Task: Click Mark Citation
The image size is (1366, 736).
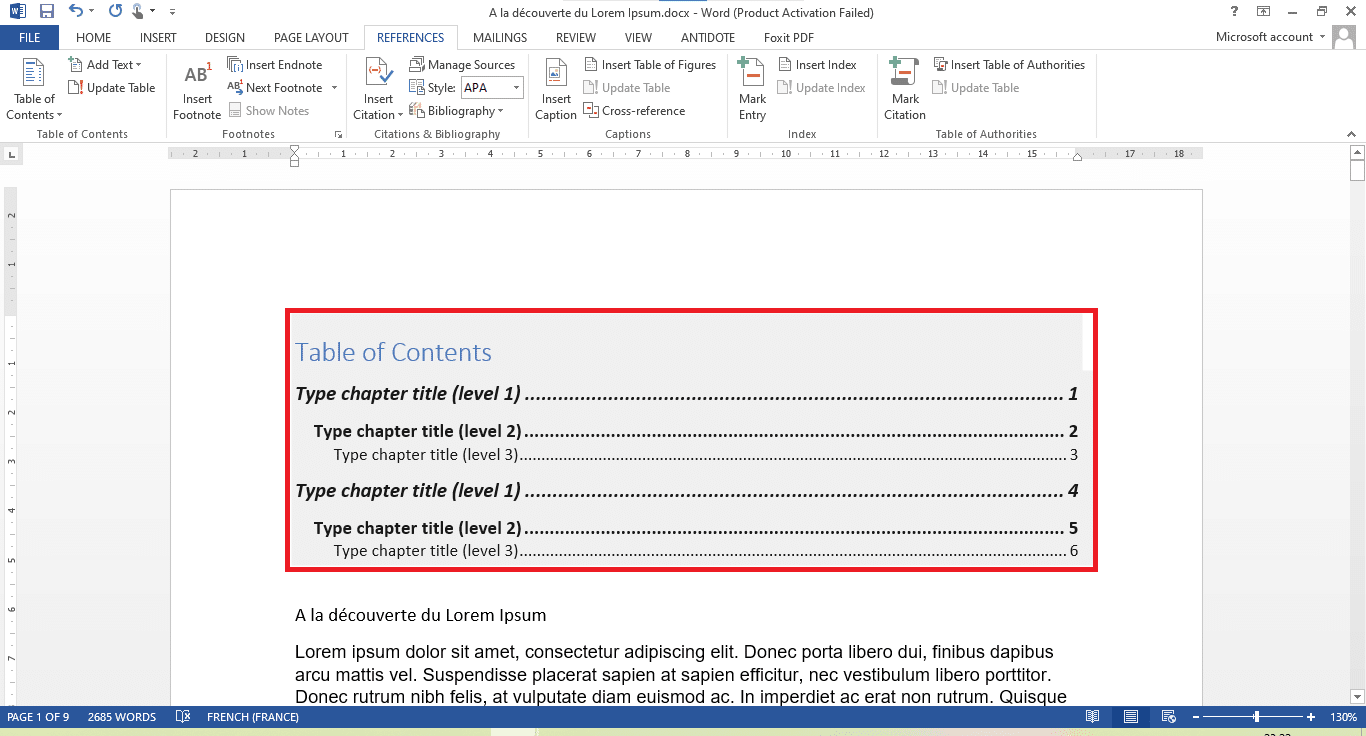Action: click(x=905, y=90)
